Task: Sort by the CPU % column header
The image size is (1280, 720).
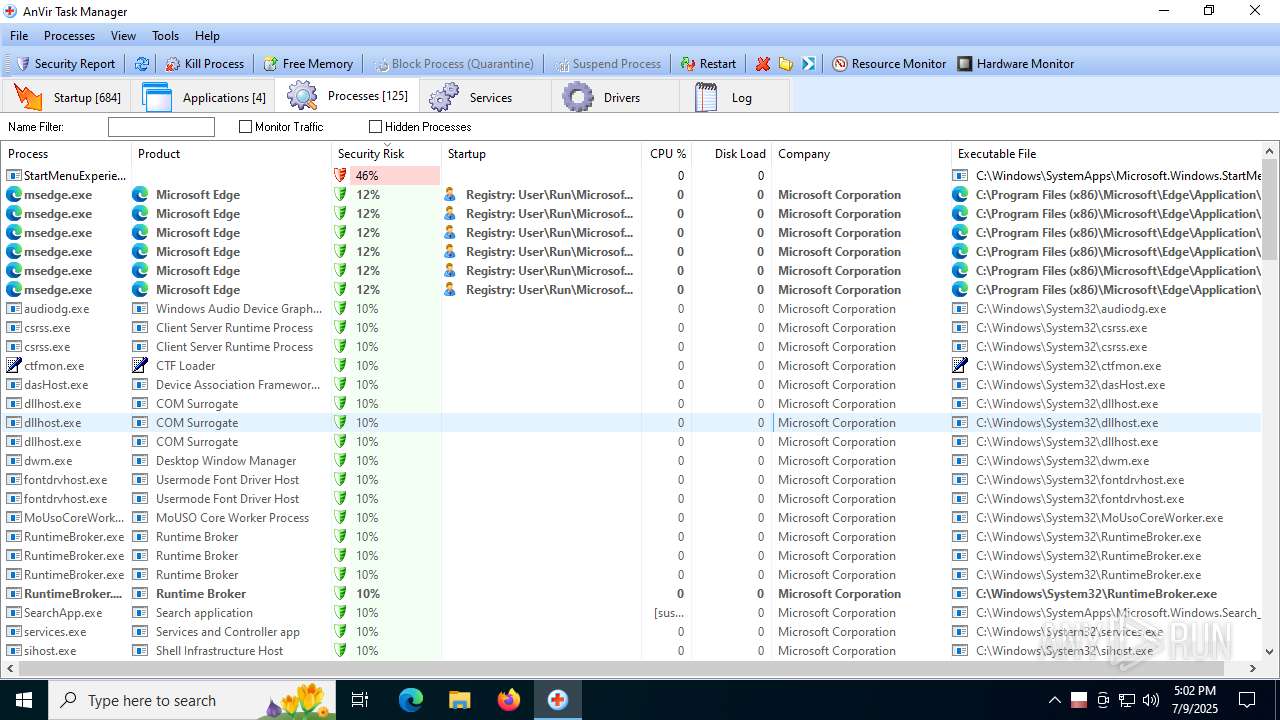Action: click(666, 154)
